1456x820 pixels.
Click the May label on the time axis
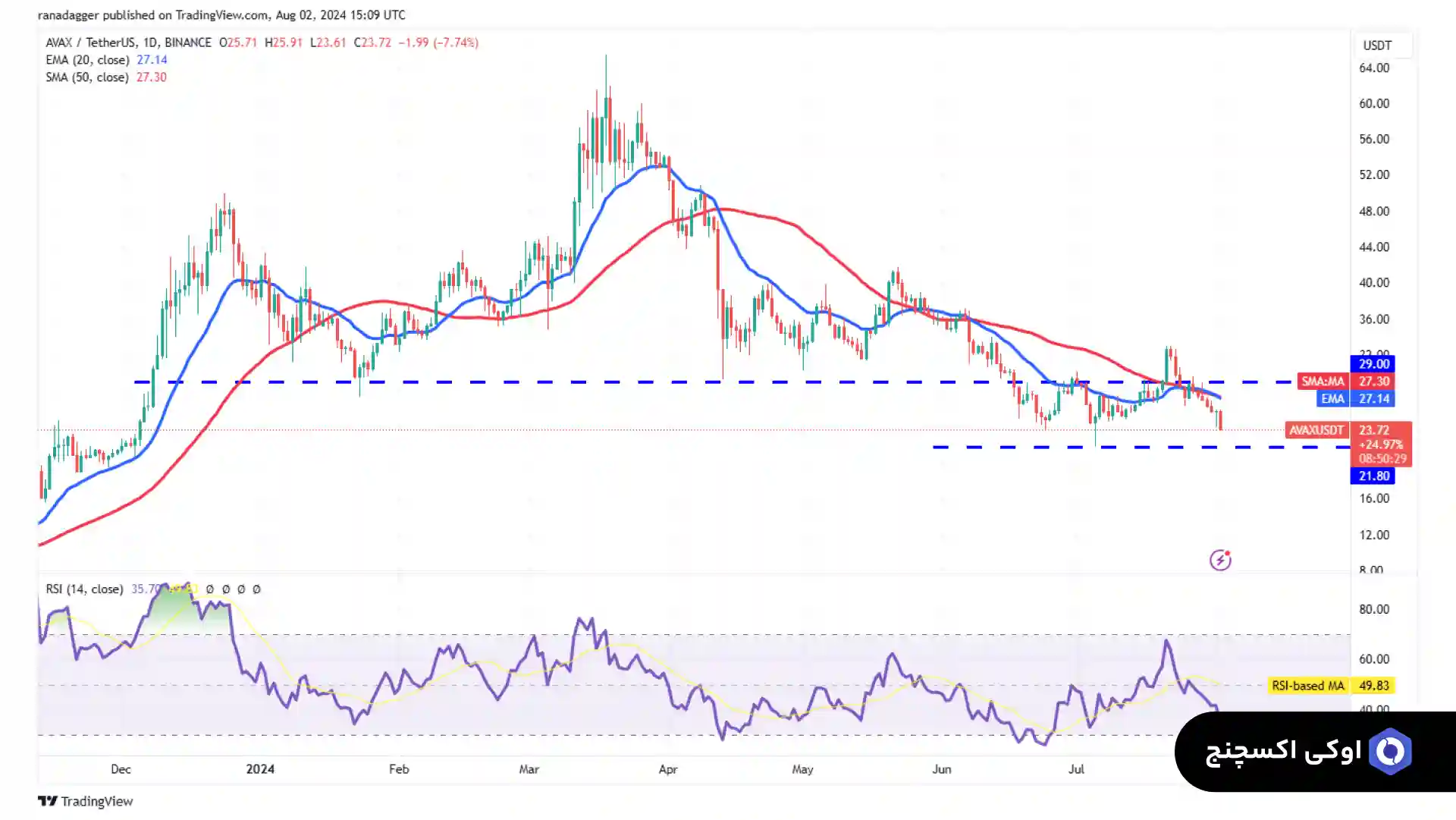[802, 769]
